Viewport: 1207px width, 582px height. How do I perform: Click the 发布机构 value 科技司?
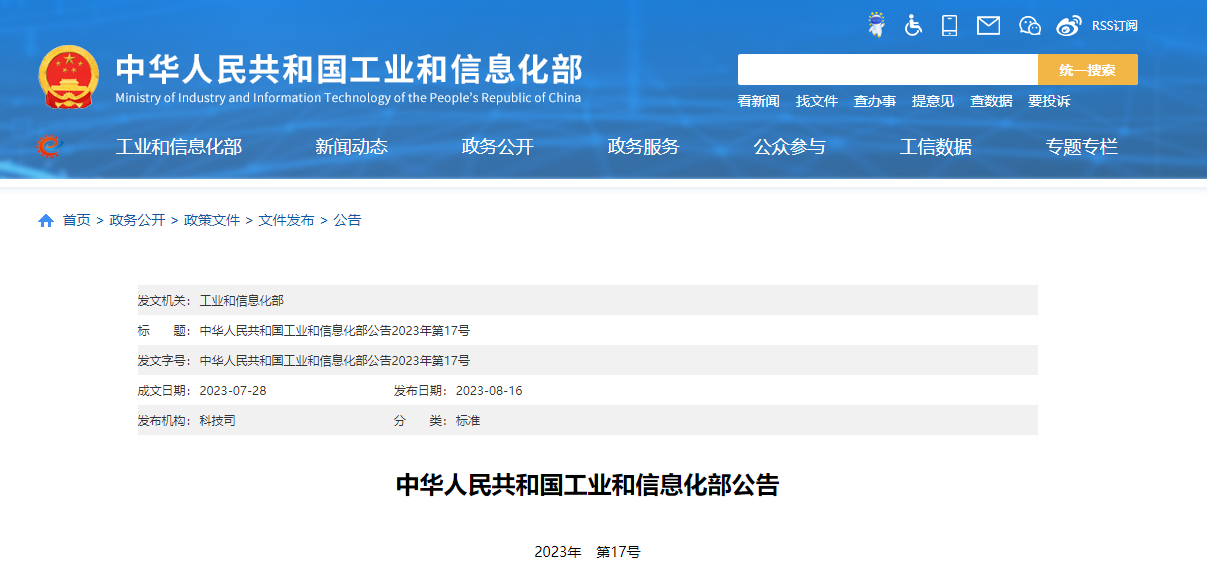click(217, 420)
